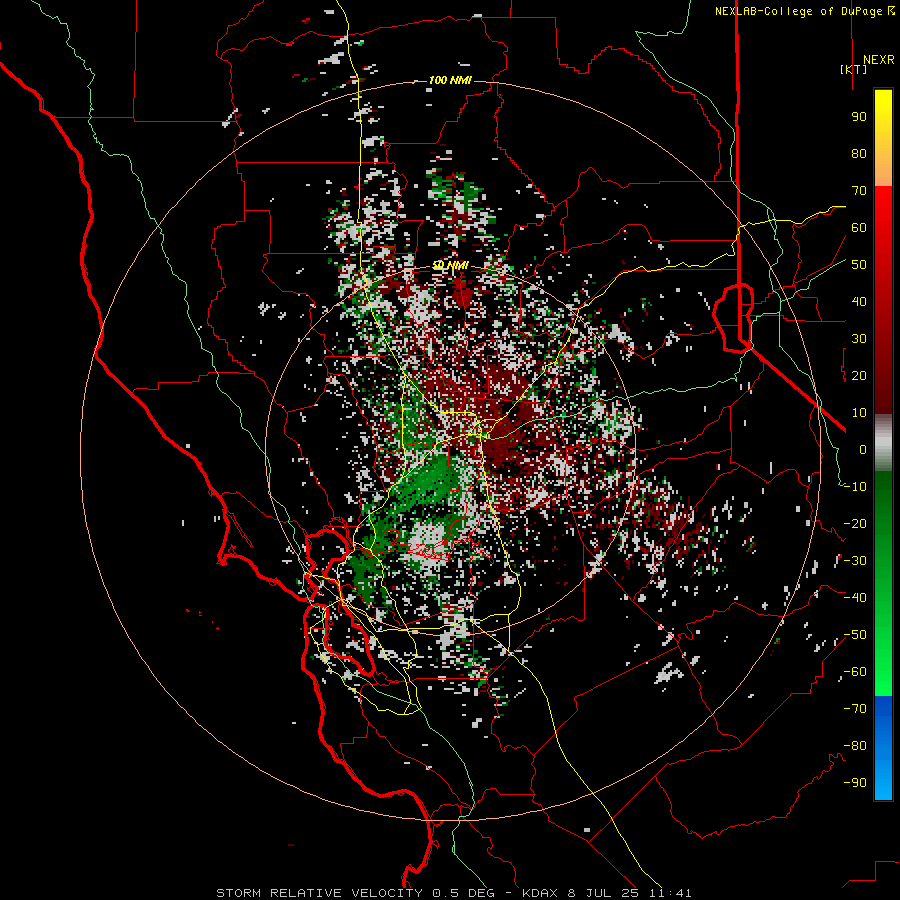Click the NEXR label above the scale
The height and width of the screenshot is (900, 900).
[x=878, y=60]
